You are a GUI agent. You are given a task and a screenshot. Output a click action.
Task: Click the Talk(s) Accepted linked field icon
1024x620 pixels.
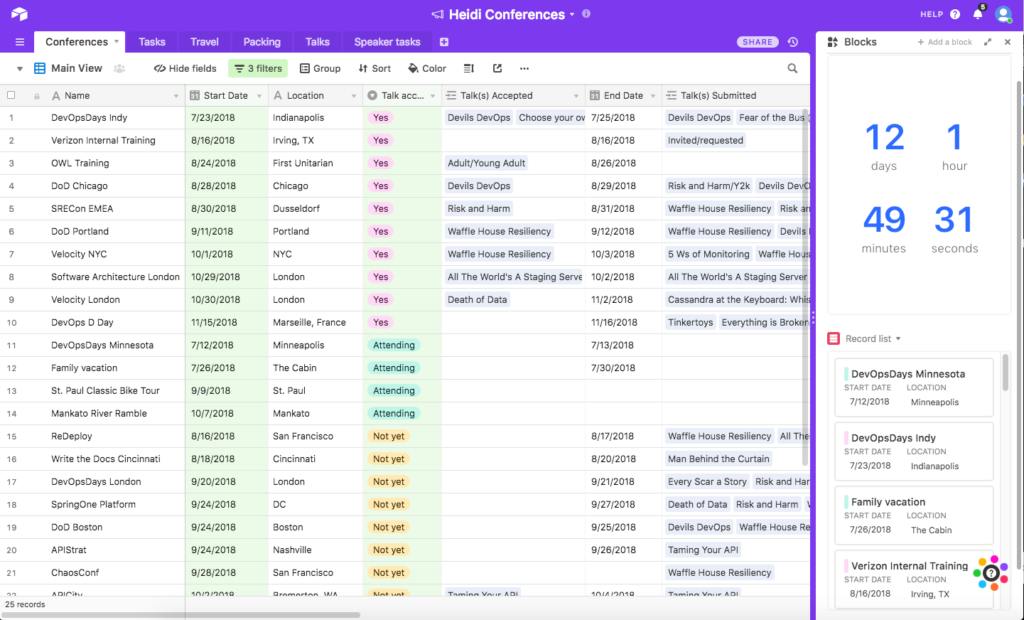click(451, 95)
